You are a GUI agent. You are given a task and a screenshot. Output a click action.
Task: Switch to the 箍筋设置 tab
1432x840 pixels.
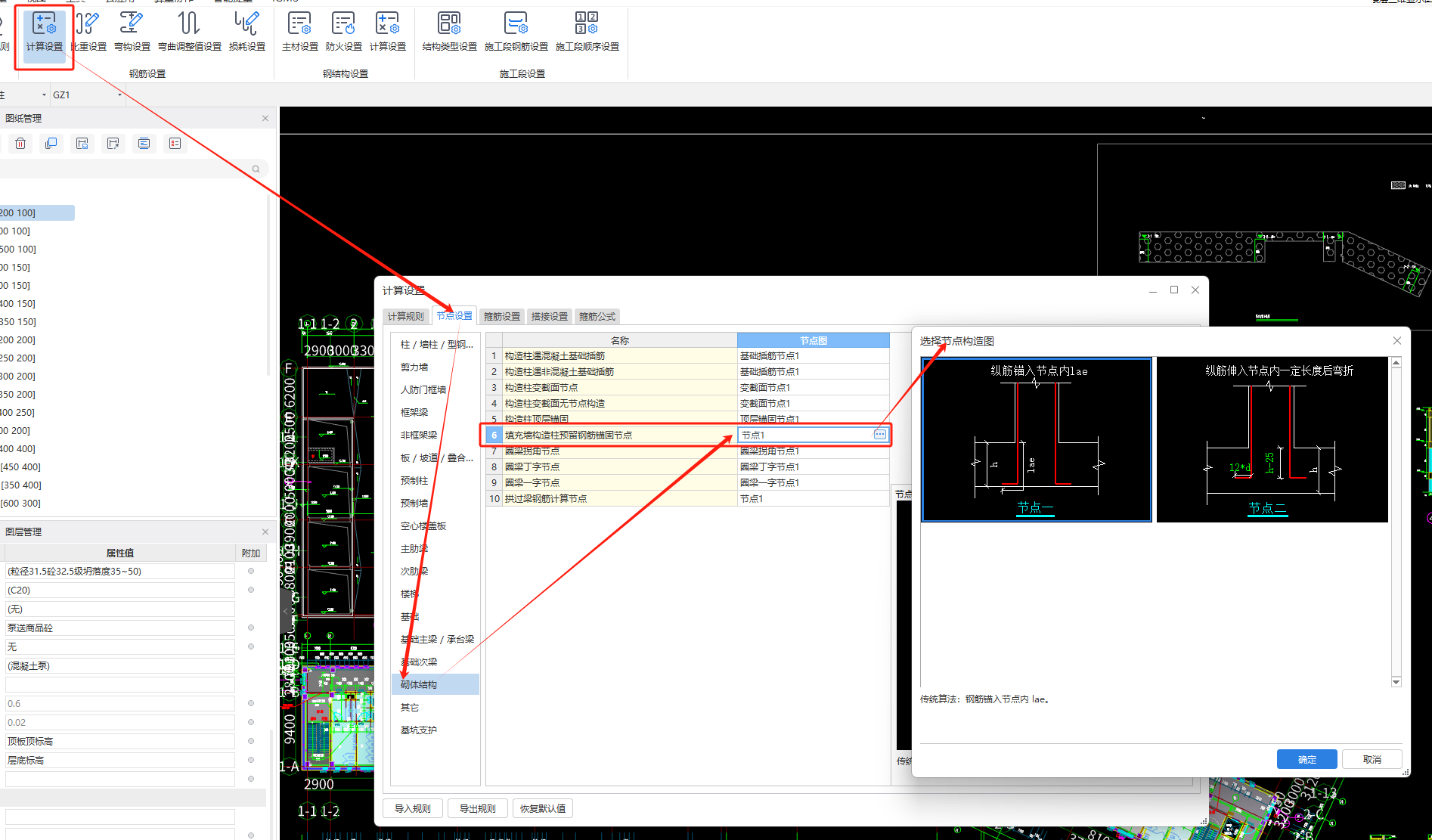(502, 316)
